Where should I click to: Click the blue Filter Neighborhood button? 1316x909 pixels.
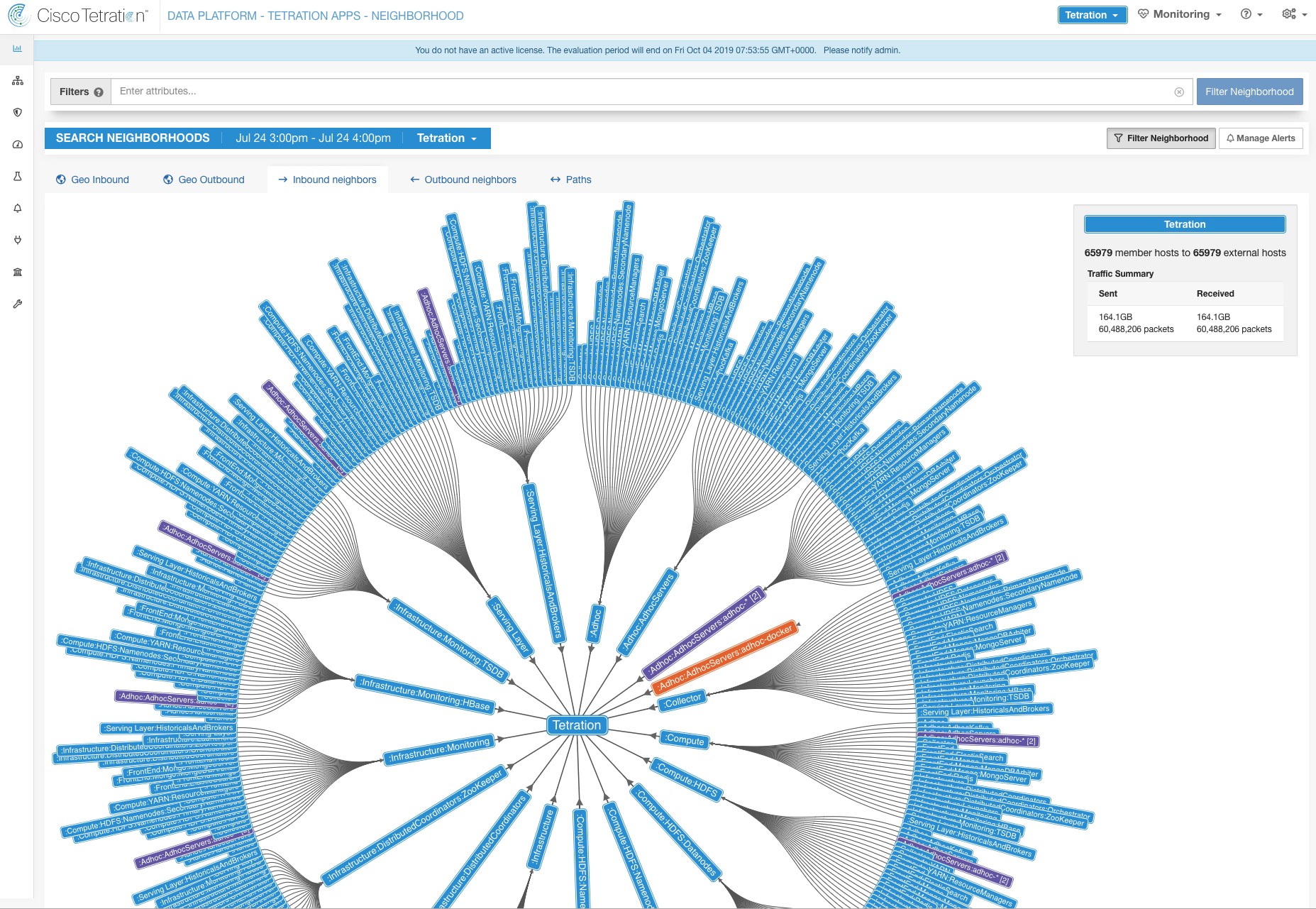pos(1249,92)
